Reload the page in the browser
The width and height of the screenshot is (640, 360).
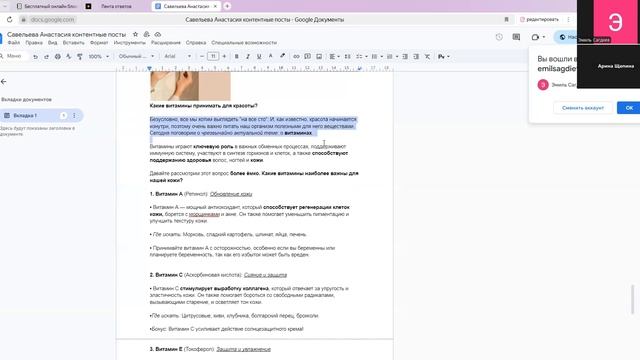pyautogui.click(x=9, y=19)
